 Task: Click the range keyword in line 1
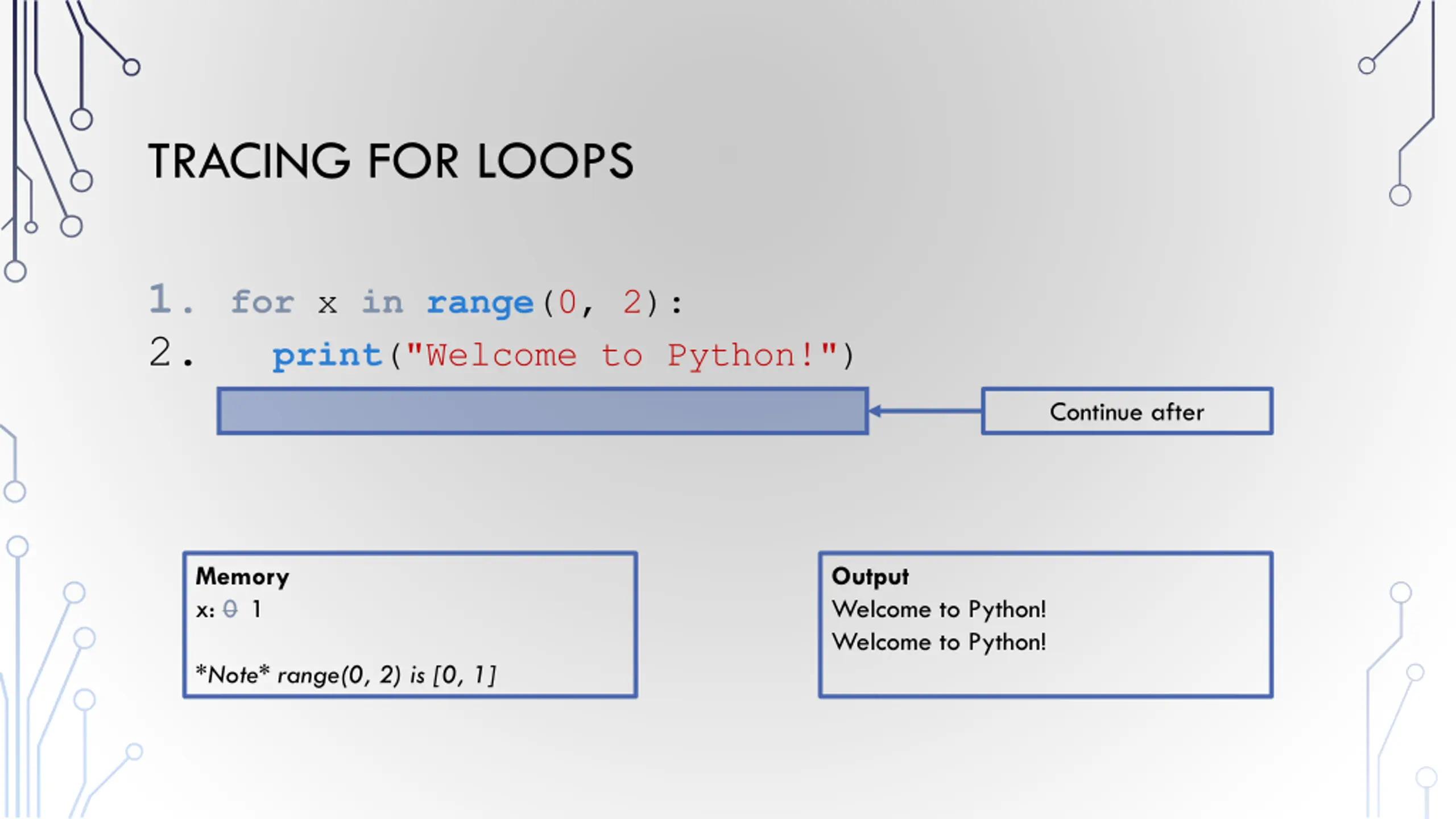click(x=481, y=302)
